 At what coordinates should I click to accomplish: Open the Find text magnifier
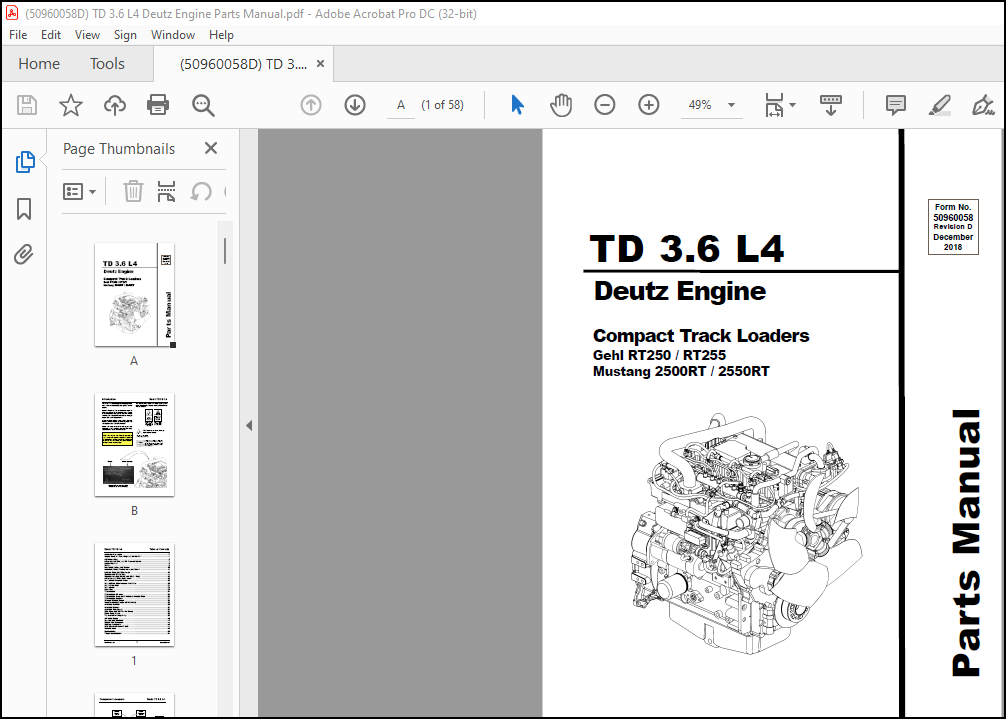203,105
